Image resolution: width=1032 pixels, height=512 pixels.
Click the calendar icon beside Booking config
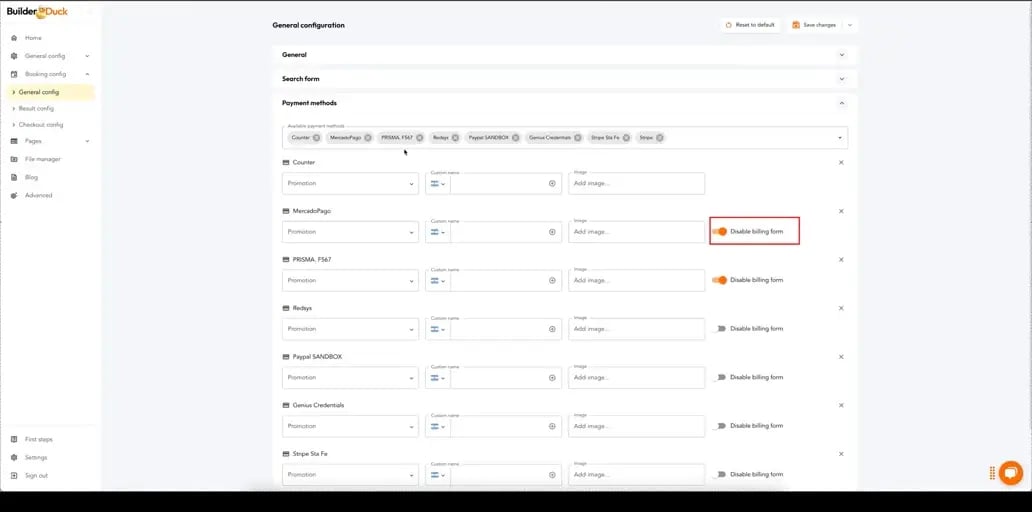point(14,74)
